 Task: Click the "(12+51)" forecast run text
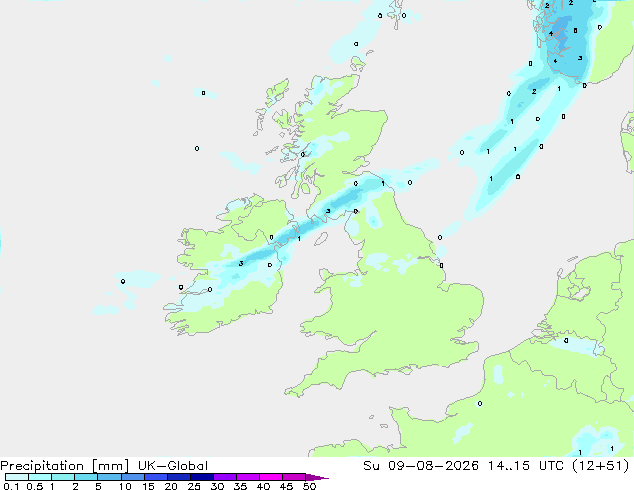(601, 466)
